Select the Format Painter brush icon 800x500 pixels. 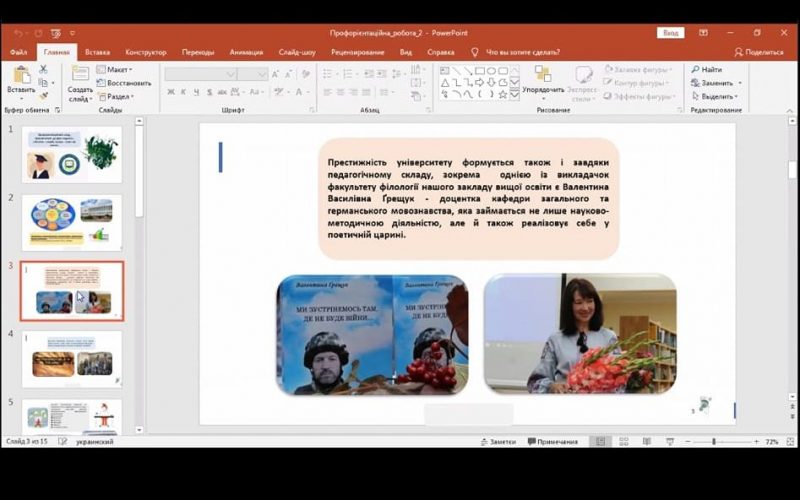[43, 97]
